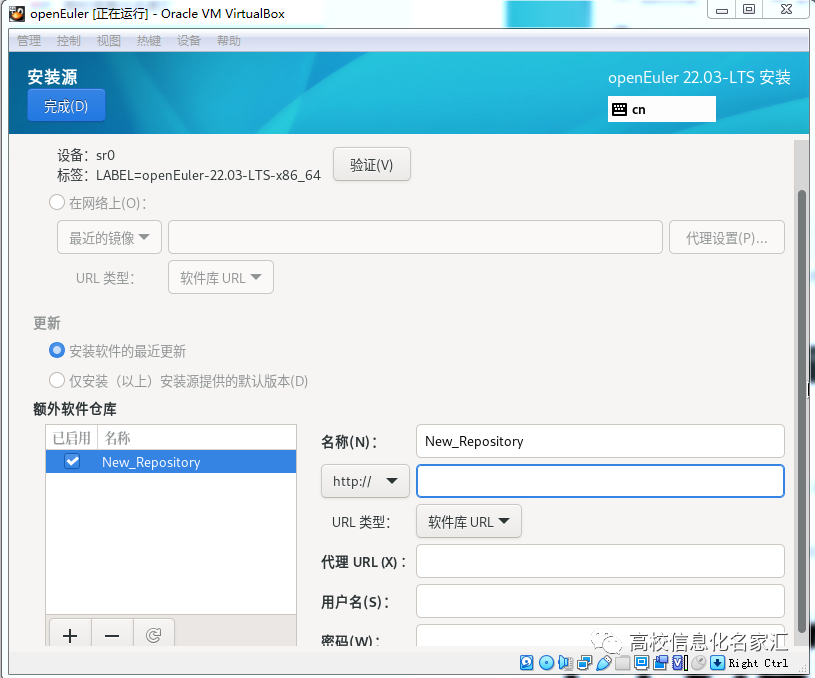Open the 最近的镜像 dropdown
The image size is (815, 678).
[x=108, y=237]
